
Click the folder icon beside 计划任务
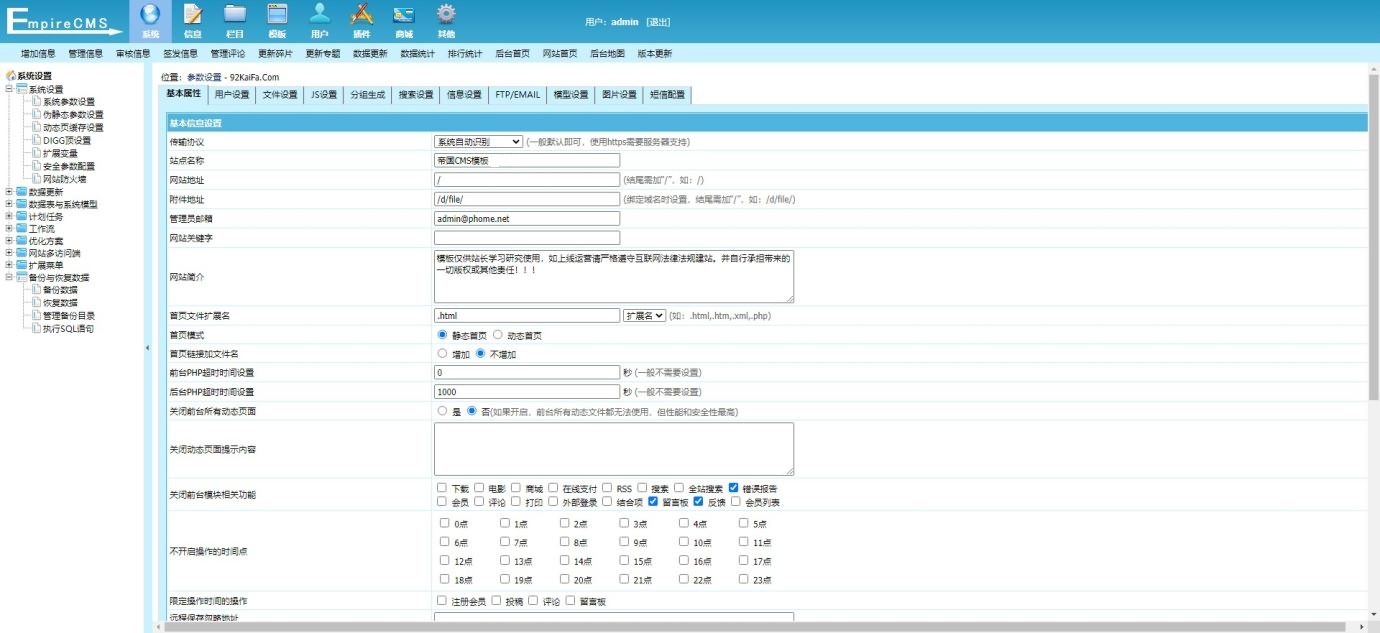coord(22,216)
